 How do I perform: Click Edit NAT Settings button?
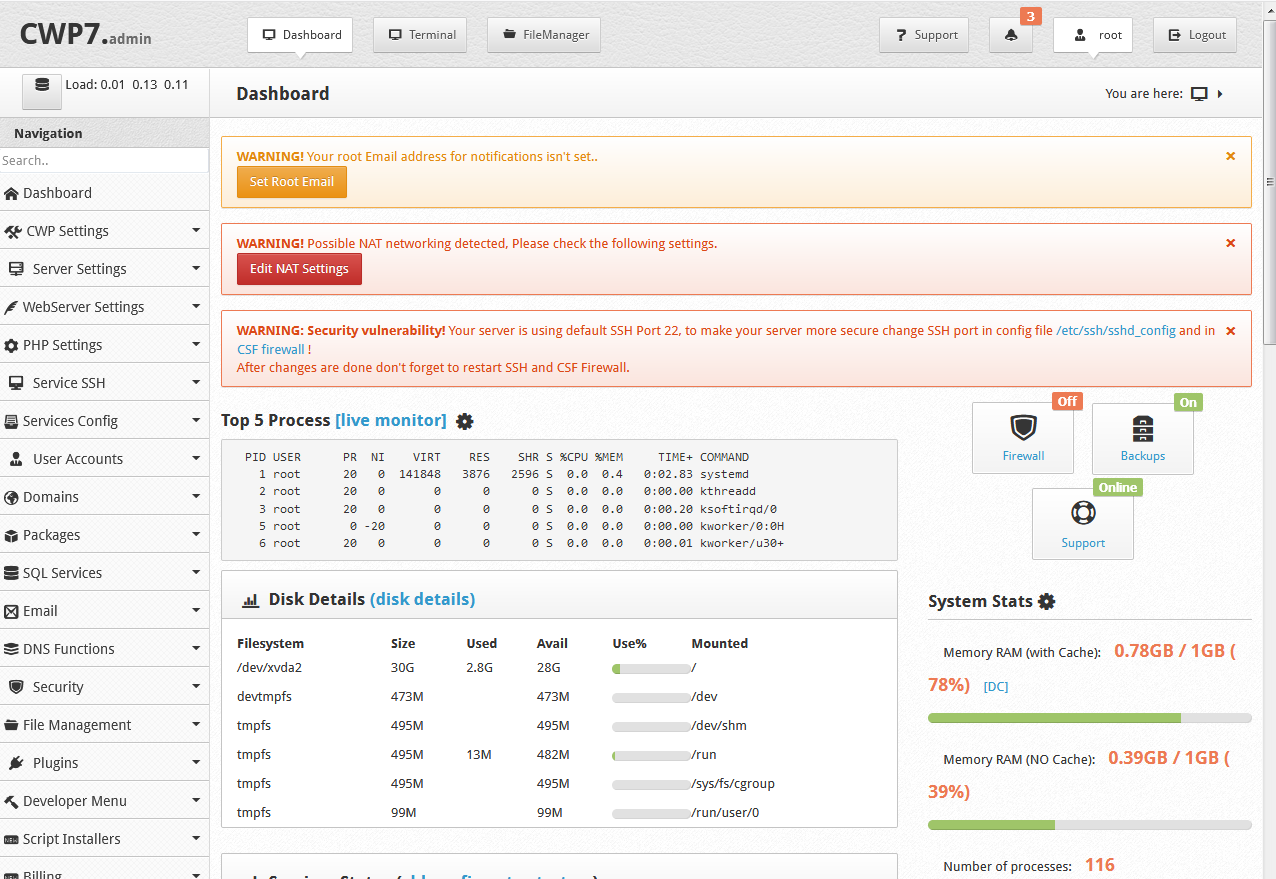[x=299, y=269]
